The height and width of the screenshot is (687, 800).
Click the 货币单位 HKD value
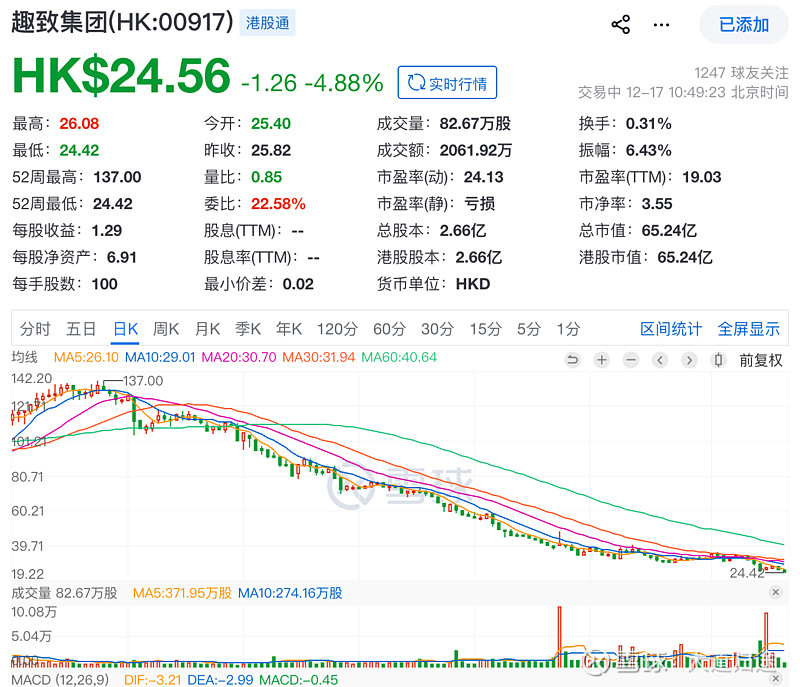[472, 284]
